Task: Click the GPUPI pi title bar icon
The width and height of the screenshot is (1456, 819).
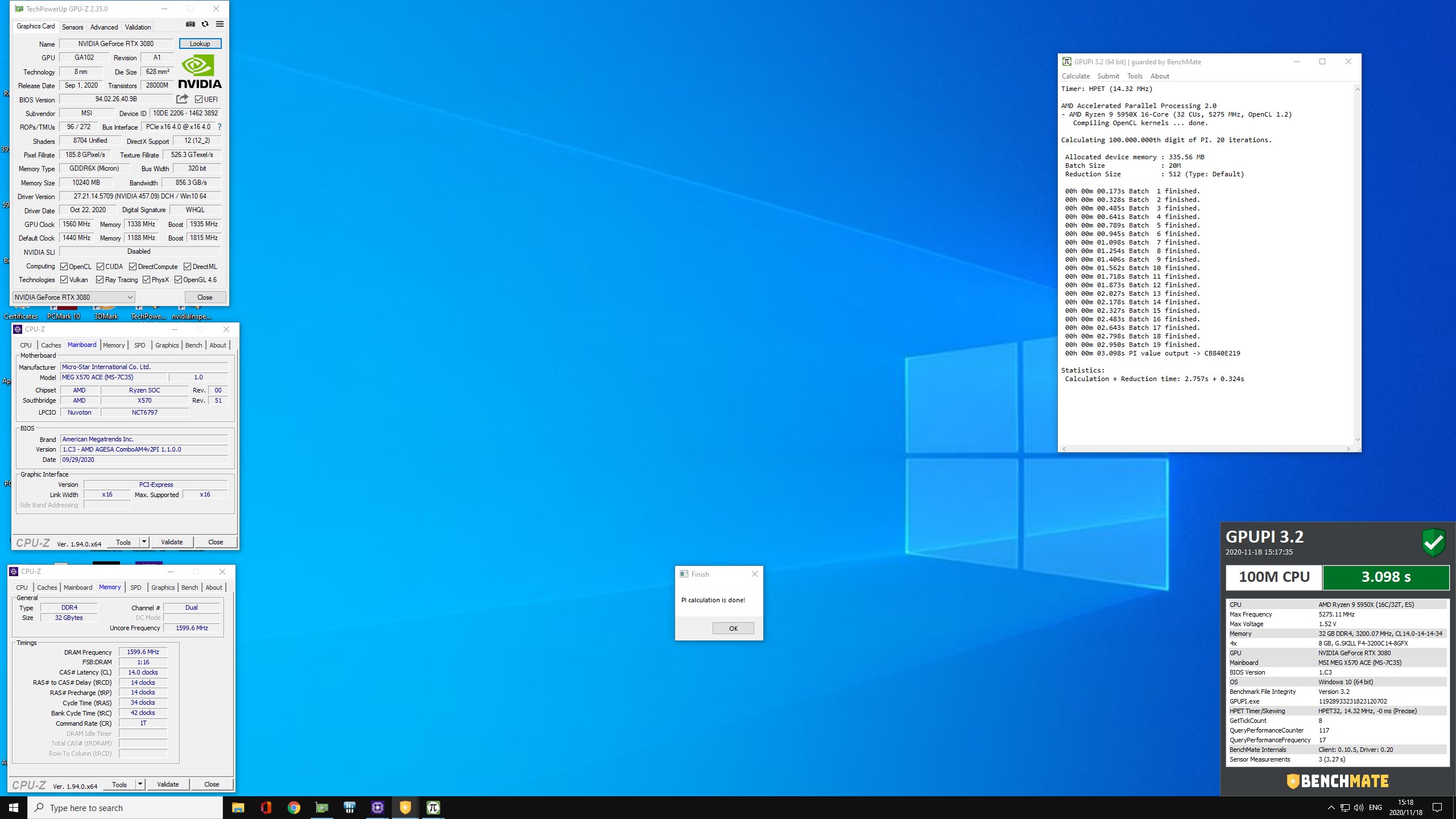Action: [x=1067, y=61]
